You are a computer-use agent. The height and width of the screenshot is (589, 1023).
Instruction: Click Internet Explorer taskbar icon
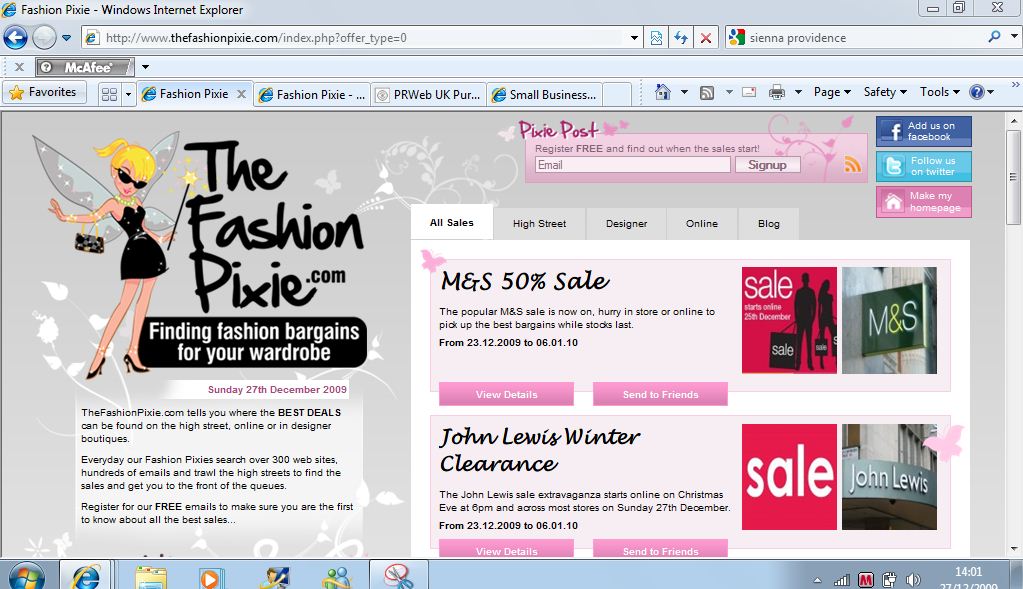(85, 576)
